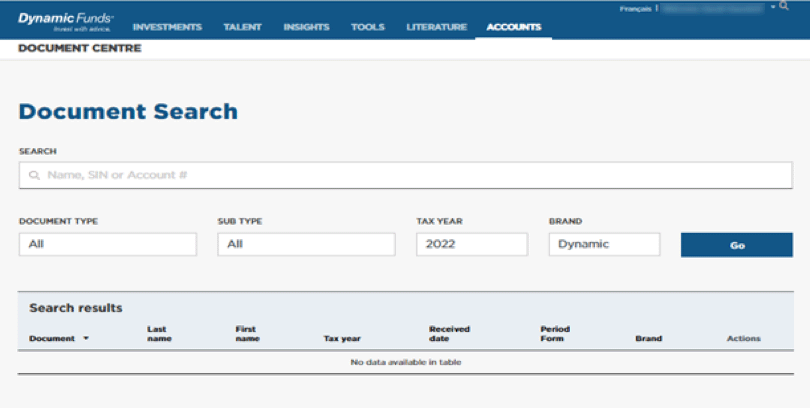Open the top-right search magnifier icon

[784, 6]
